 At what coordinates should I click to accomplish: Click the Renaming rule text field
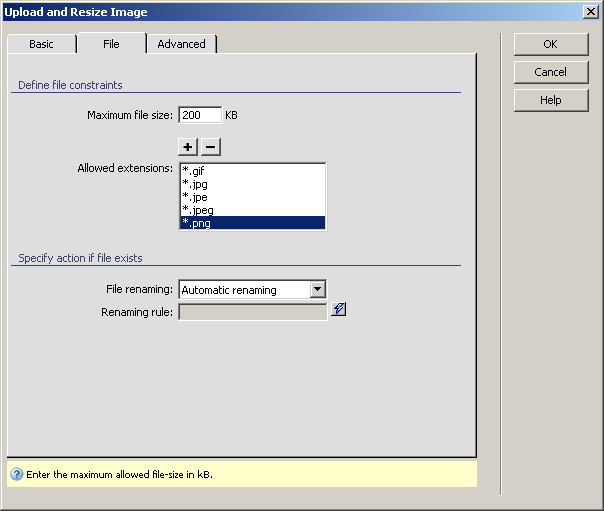coord(253,312)
